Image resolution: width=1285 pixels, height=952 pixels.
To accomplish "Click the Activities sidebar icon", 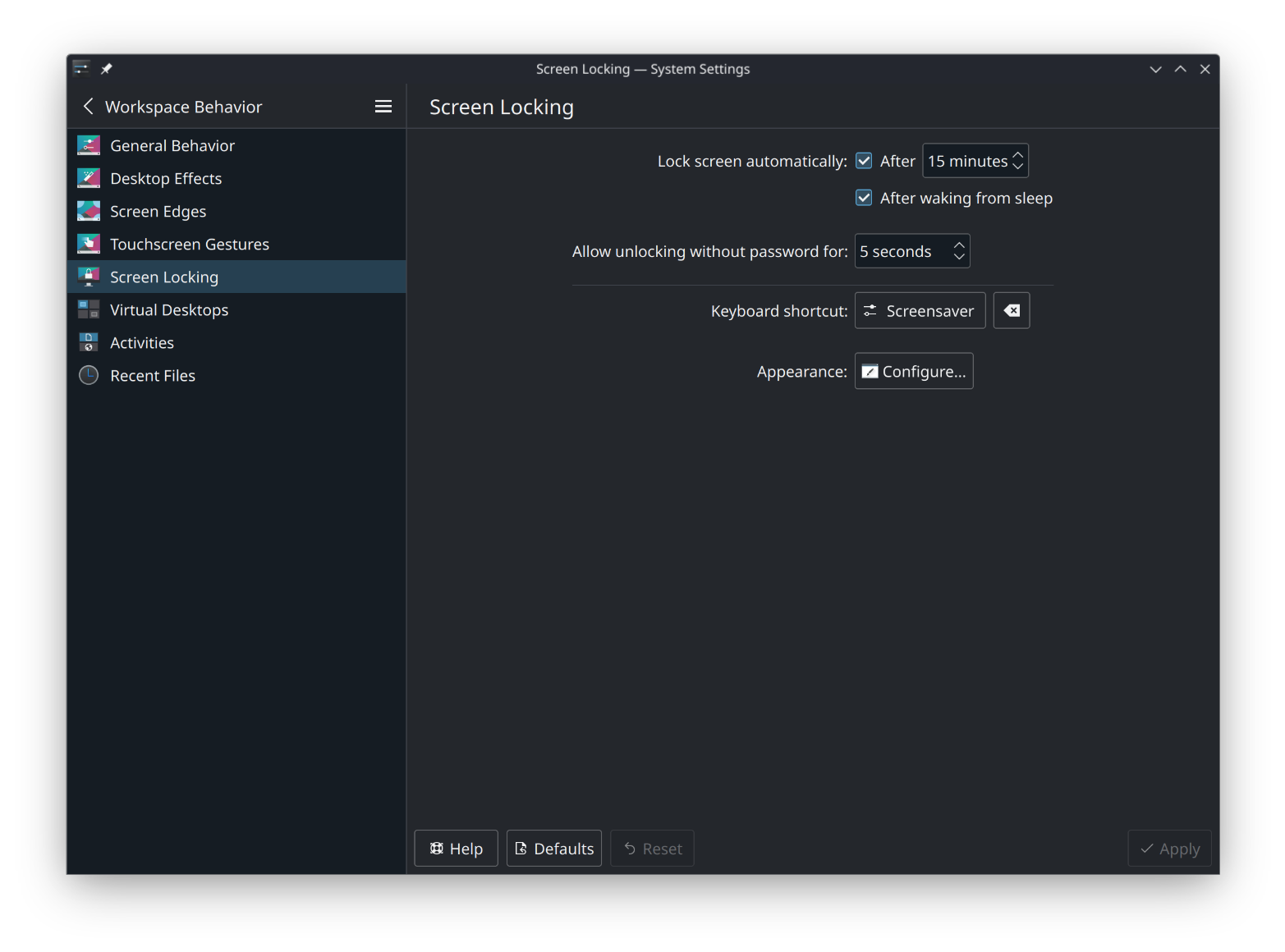I will point(89,342).
